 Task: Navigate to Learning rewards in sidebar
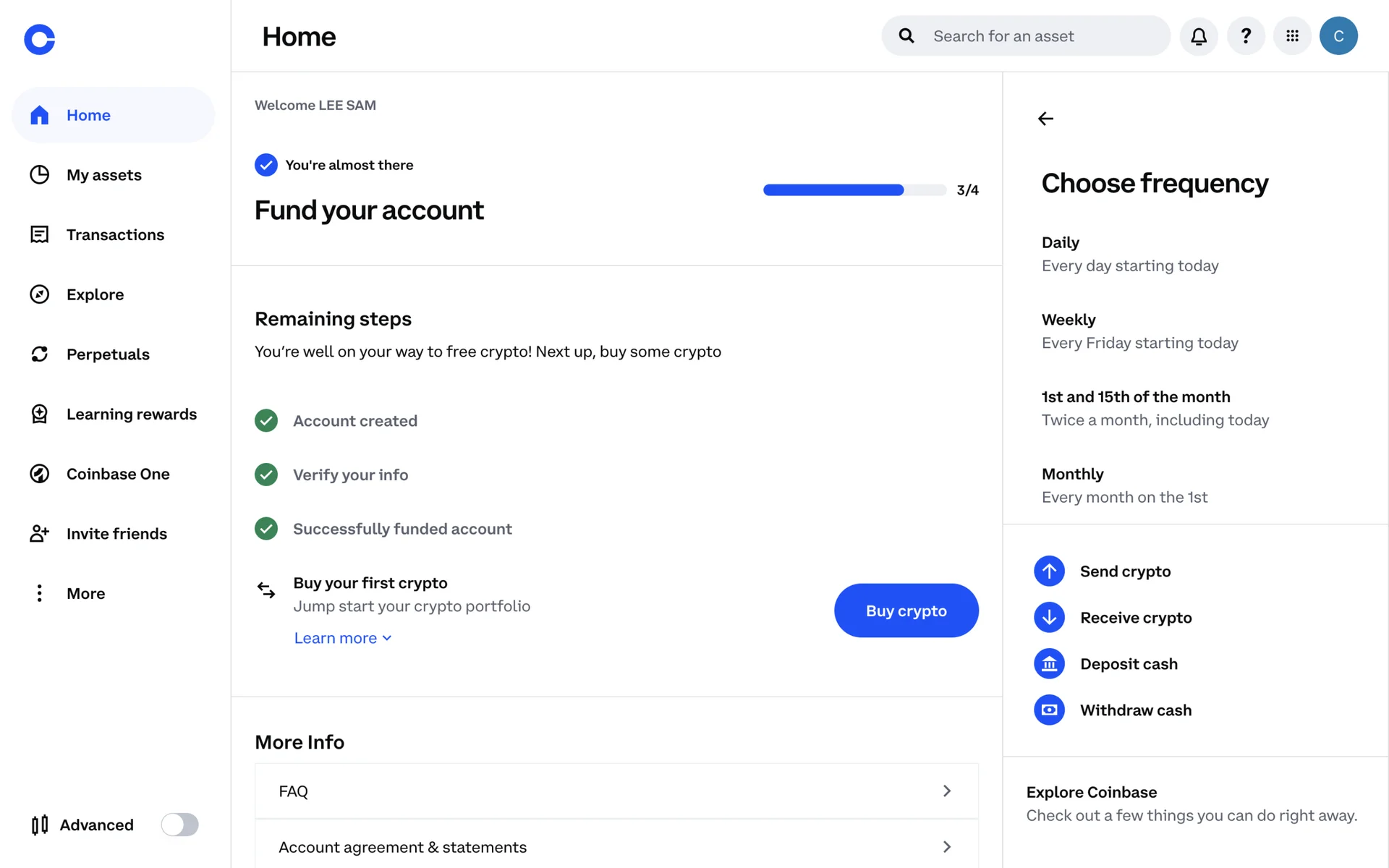[131, 414]
